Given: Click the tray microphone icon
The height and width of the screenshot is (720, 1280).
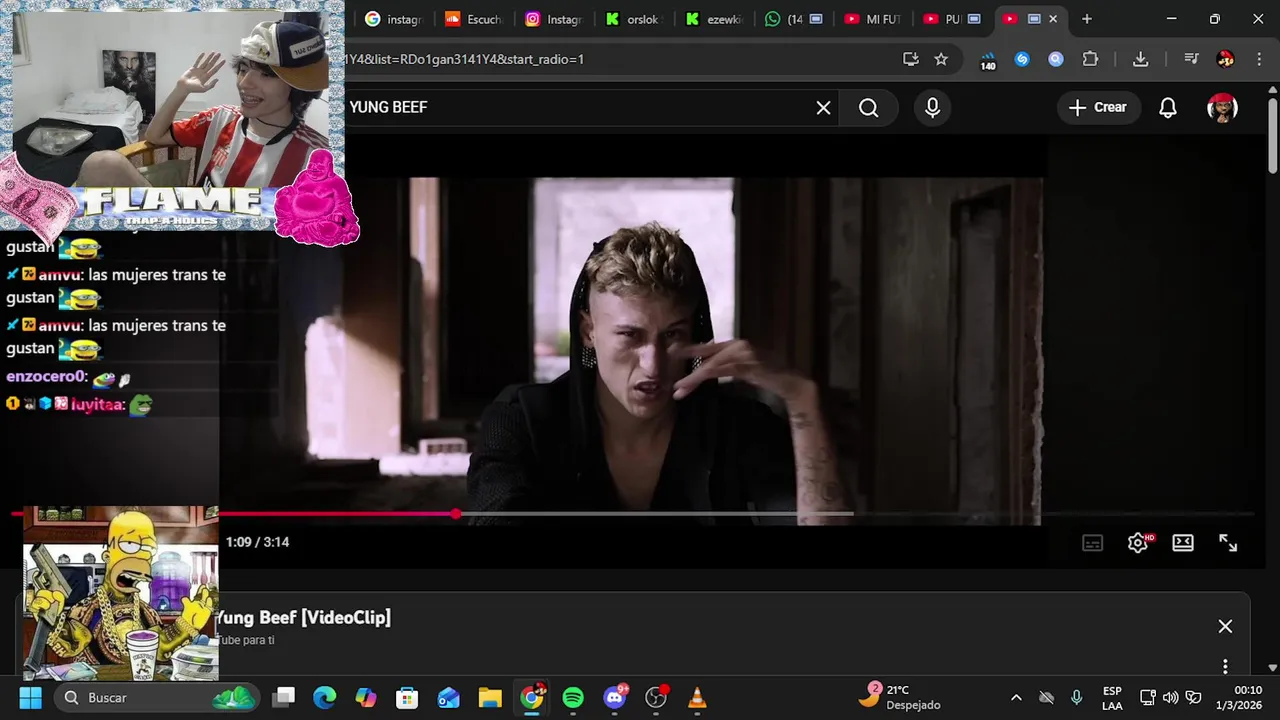Looking at the screenshot, I should (x=1077, y=698).
